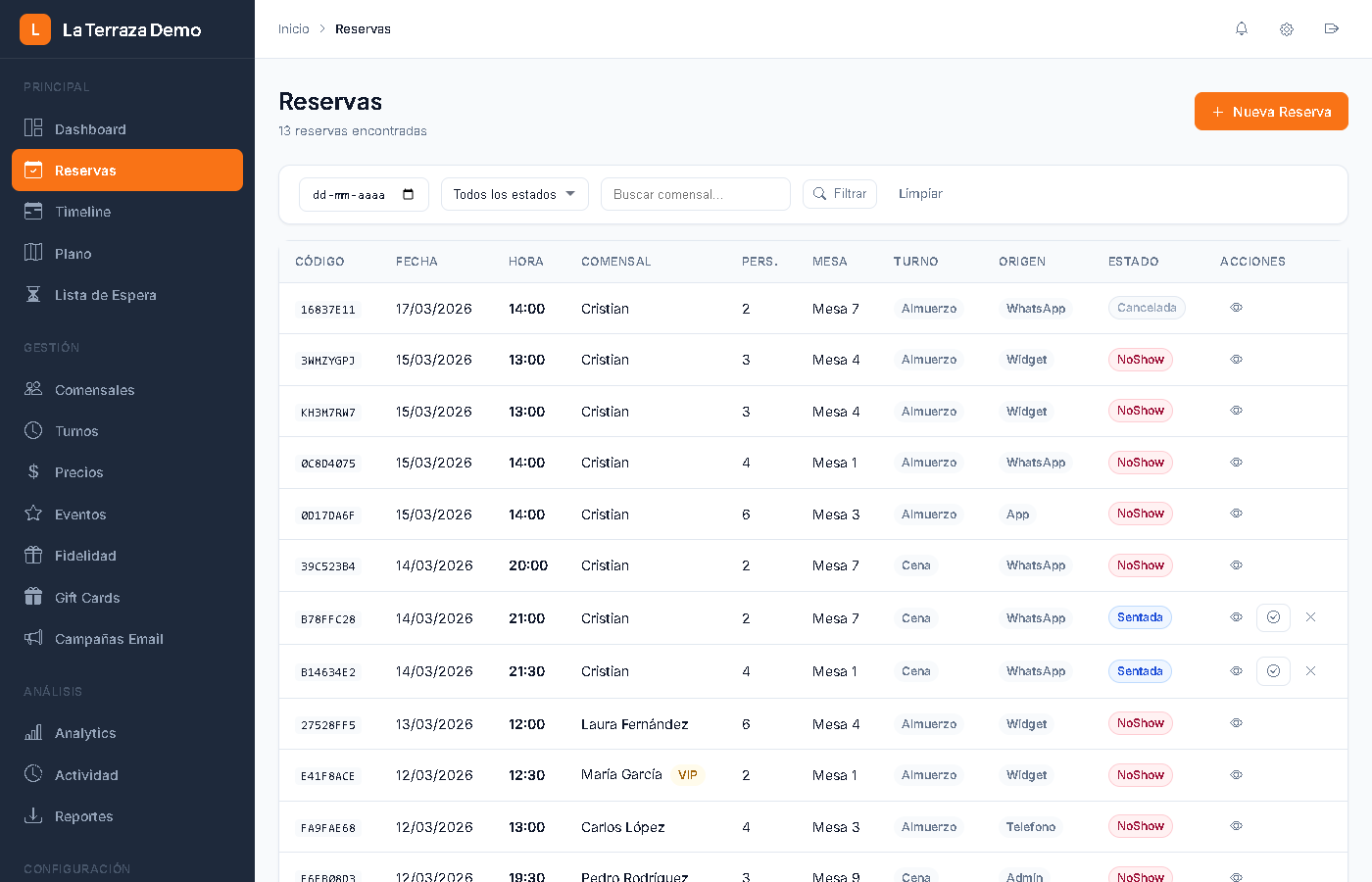Open settings gear in header
Viewport: 1372px width, 882px height.
coord(1287,29)
